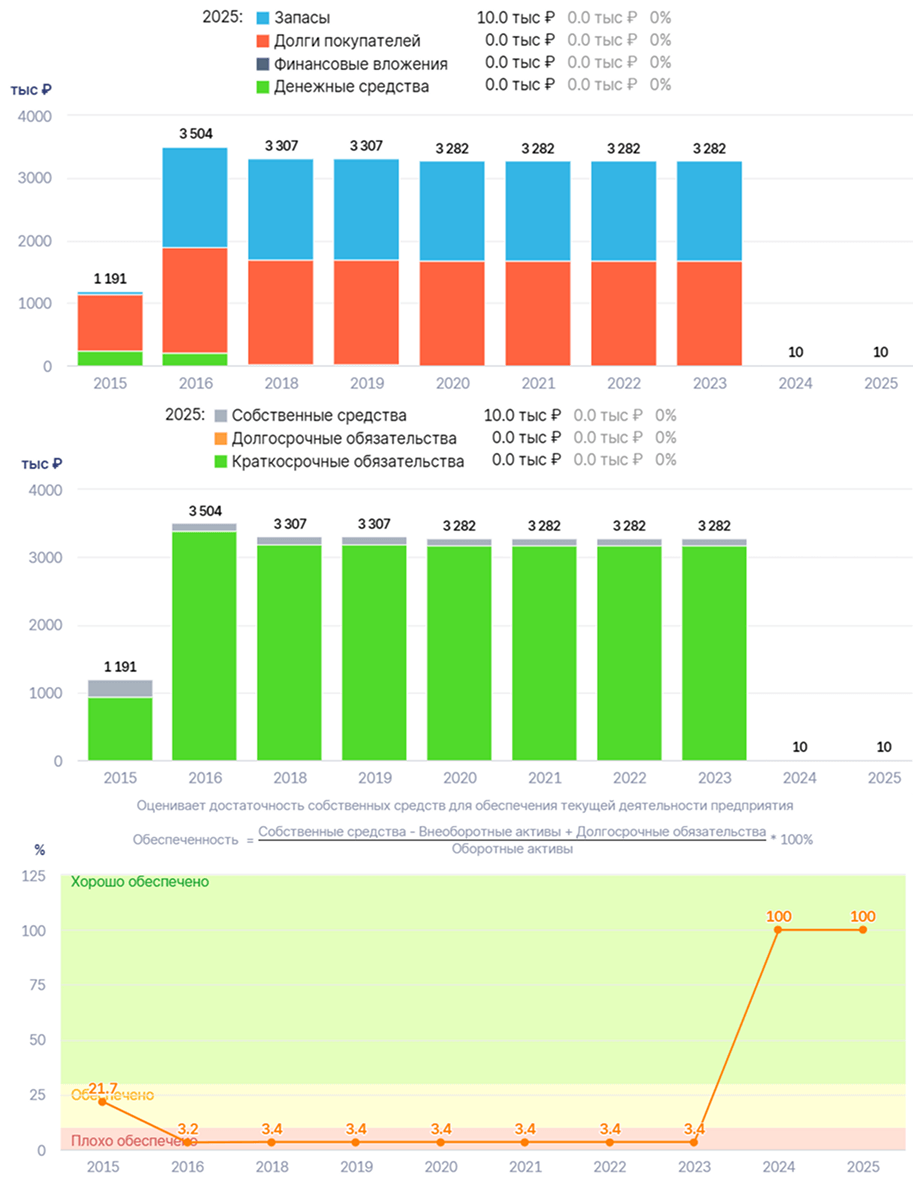
Task: Click the 100 data point for 2025
Action: pyautogui.click(x=862, y=930)
